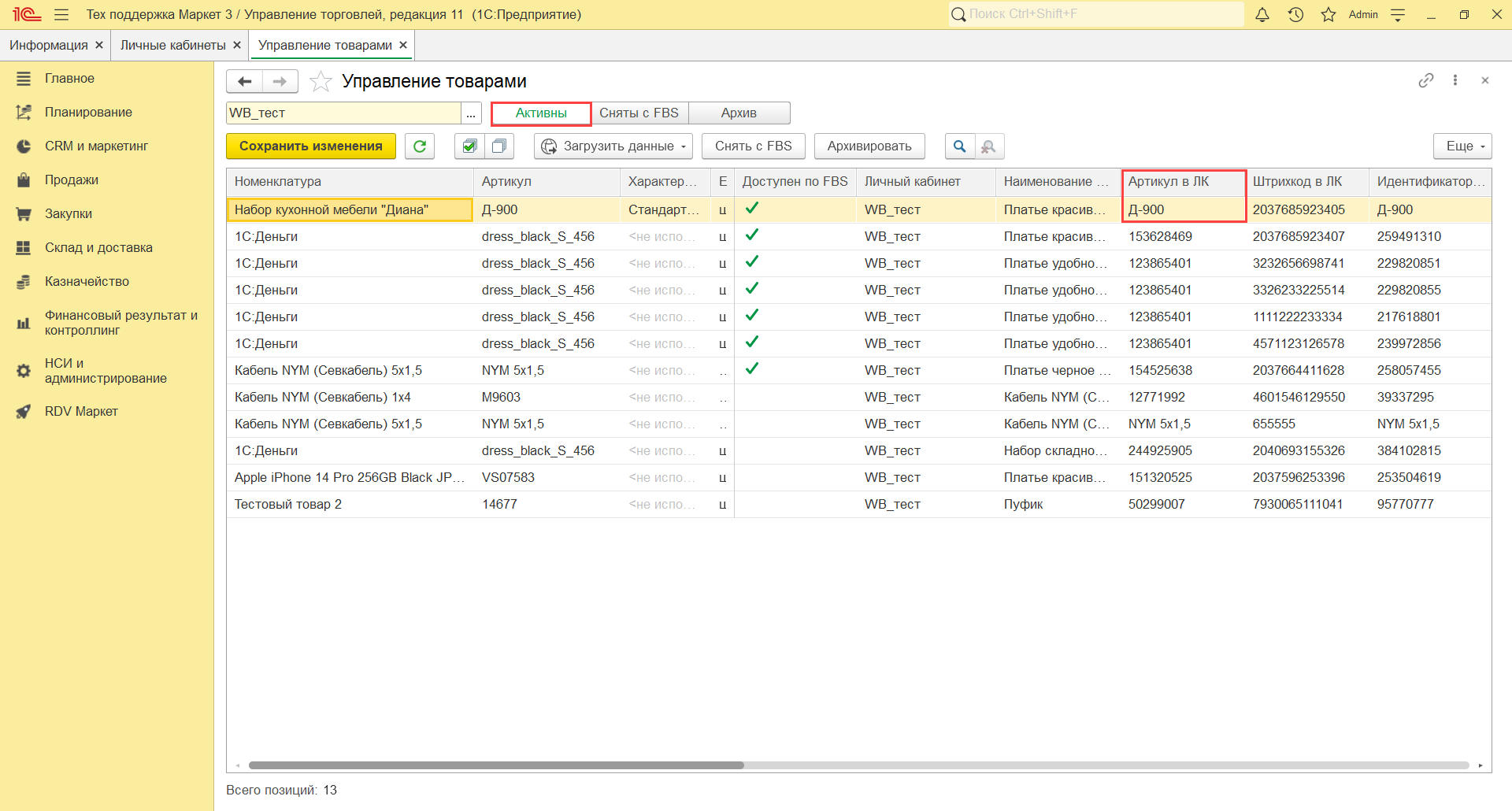
Task: Click the Архивировать button
Action: click(869, 146)
